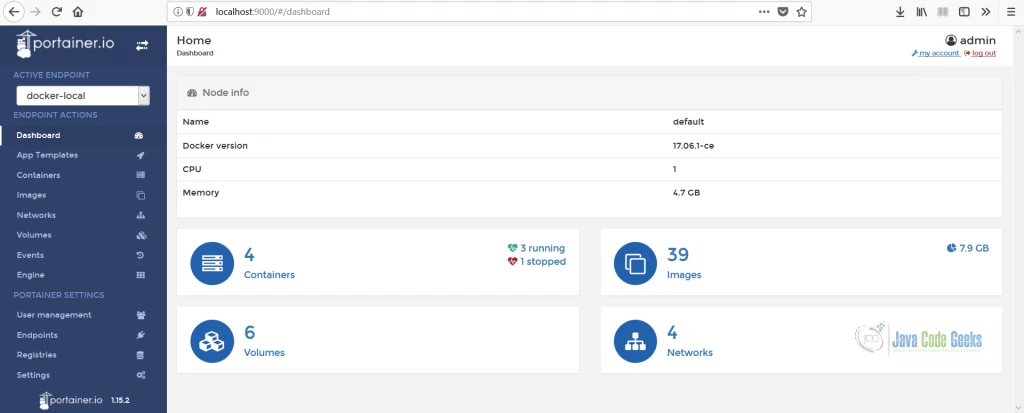Click the site information icon in address bar
1024x413 pixels.
pyautogui.click(x=178, y=12)
